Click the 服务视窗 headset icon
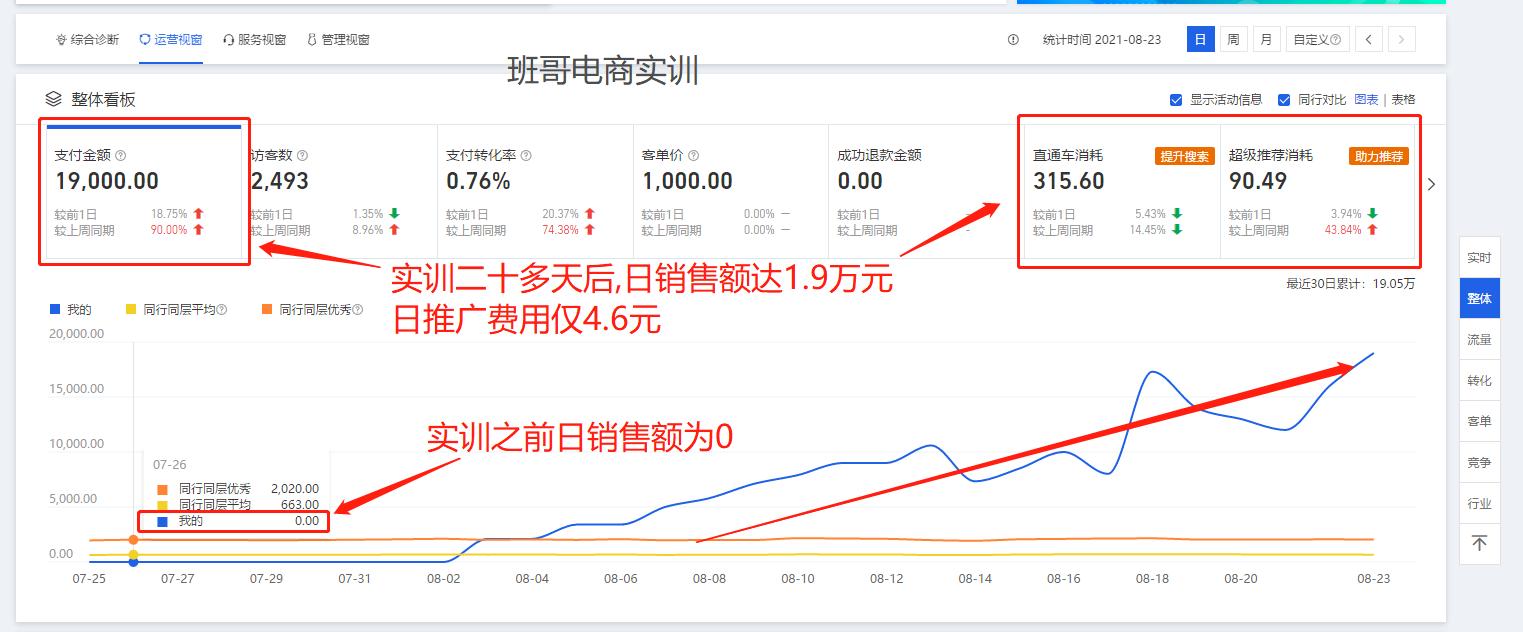The image size is (1523, 632). (228, 39)
